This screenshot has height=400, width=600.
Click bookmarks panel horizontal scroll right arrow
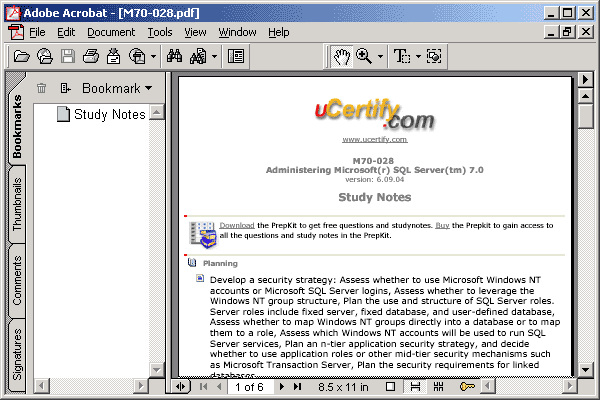[141, 386]
